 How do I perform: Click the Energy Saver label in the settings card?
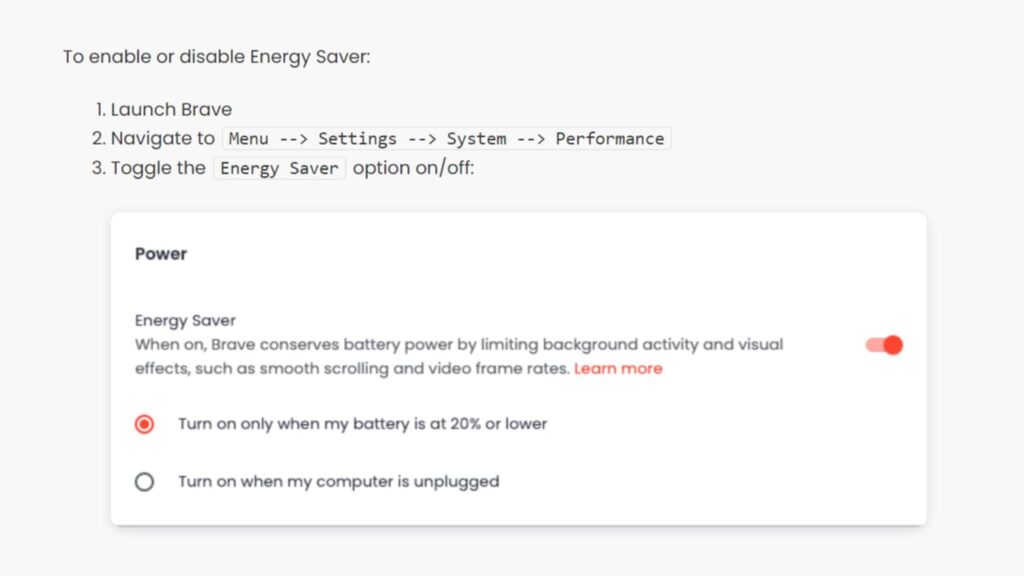point(184,320)
